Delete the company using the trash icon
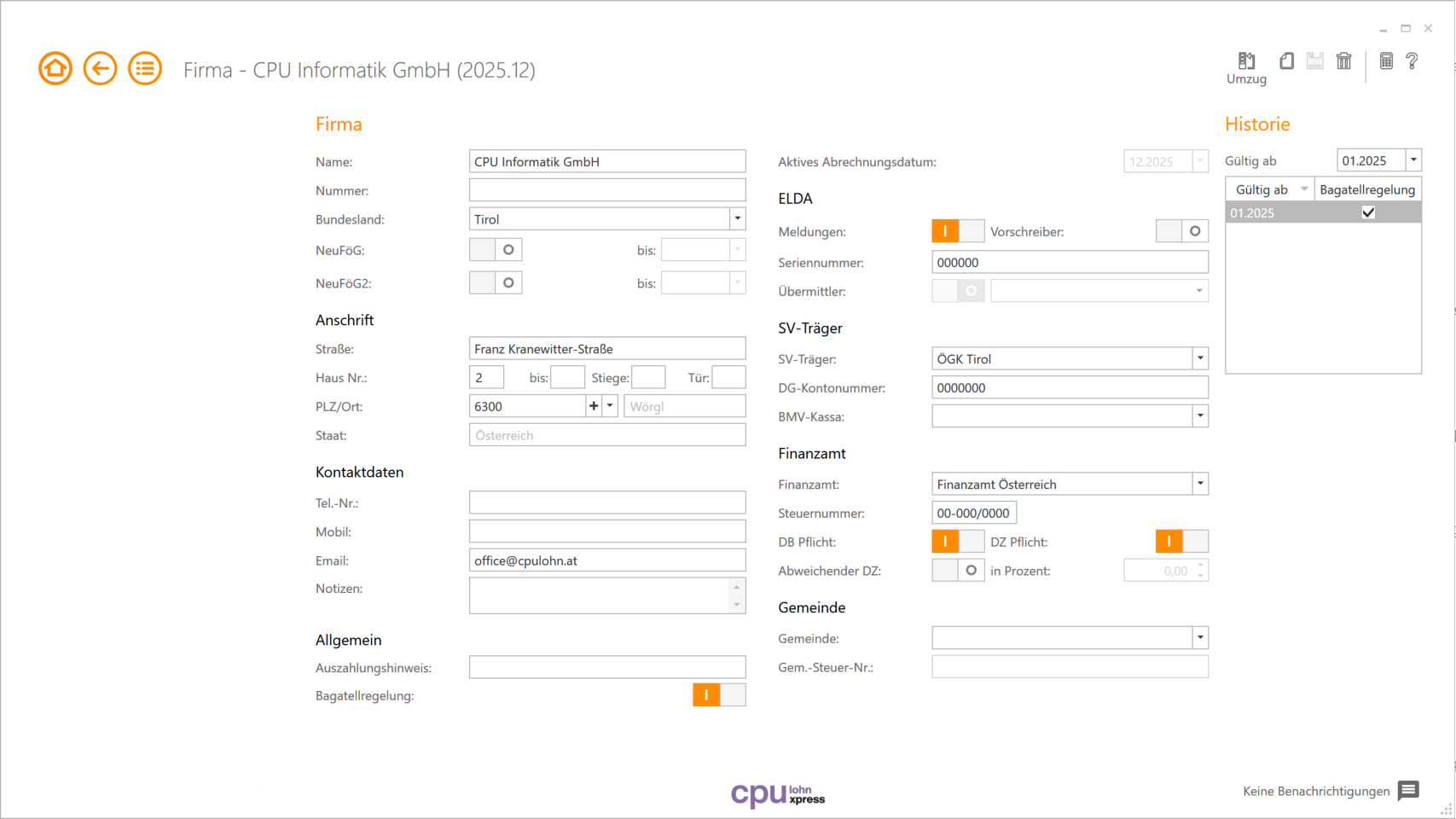 (x=1344, y=61)
